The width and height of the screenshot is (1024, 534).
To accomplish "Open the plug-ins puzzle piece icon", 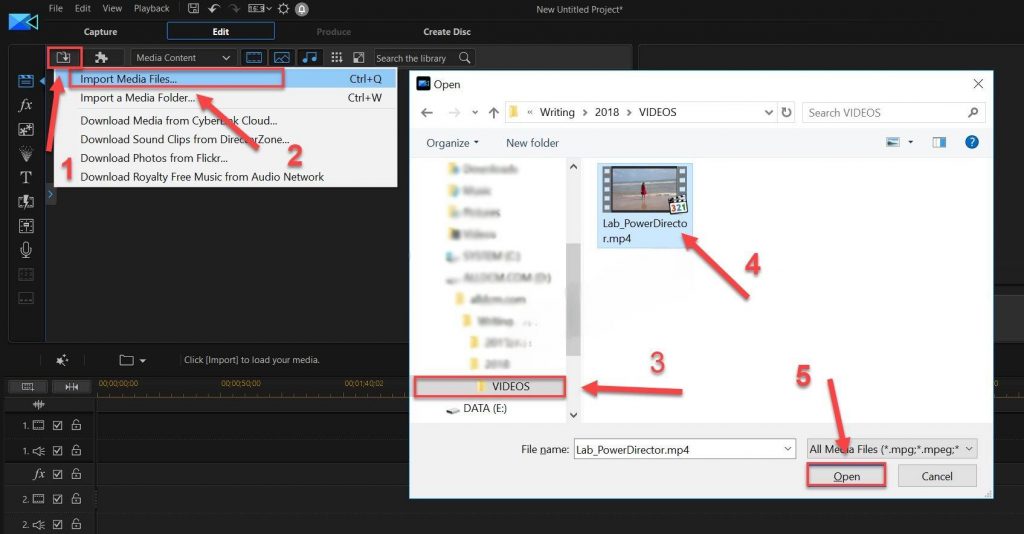I will point(101,58).
